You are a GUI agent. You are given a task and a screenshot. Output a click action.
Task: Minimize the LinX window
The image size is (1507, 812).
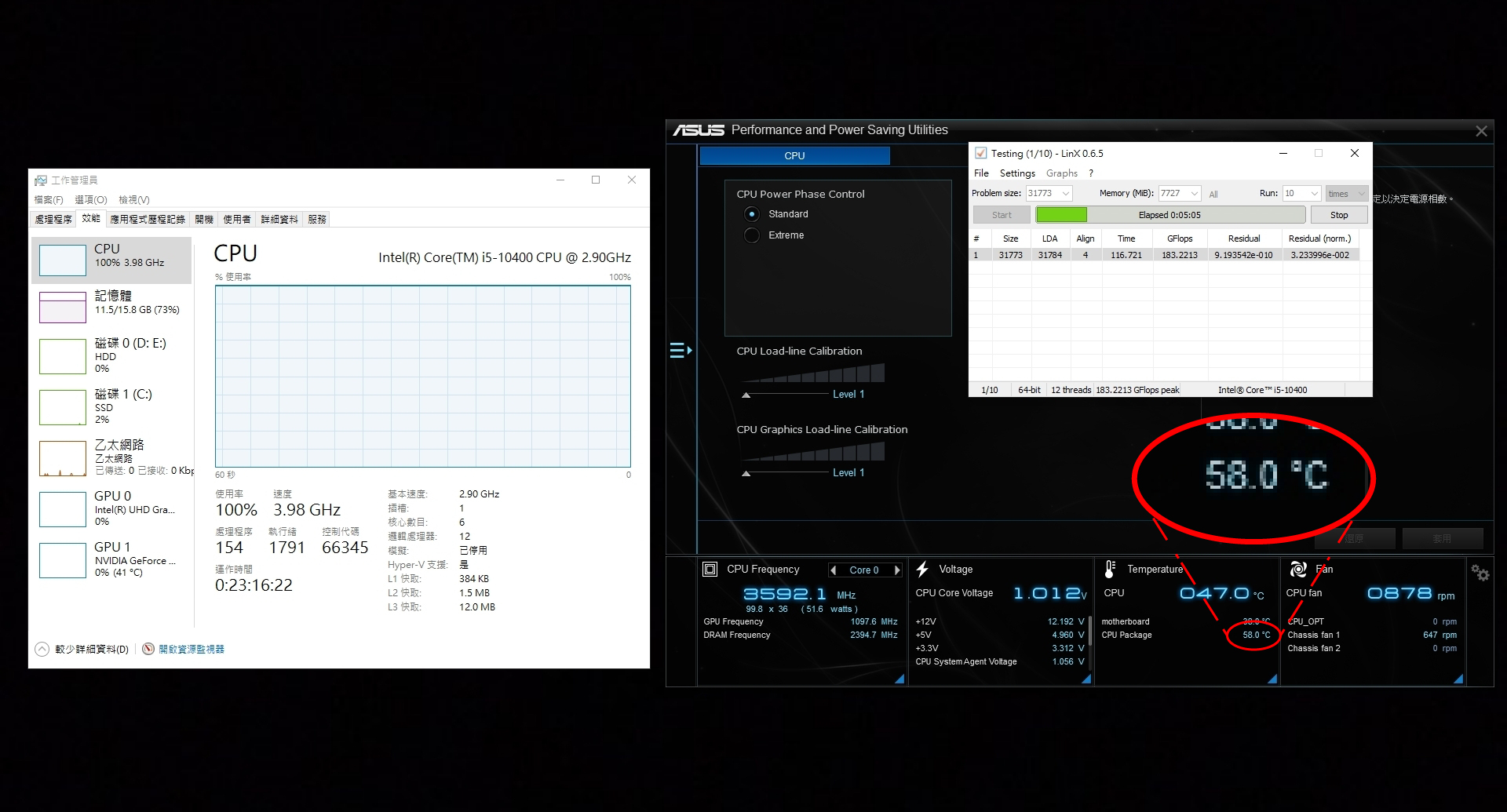(1283, 153)
